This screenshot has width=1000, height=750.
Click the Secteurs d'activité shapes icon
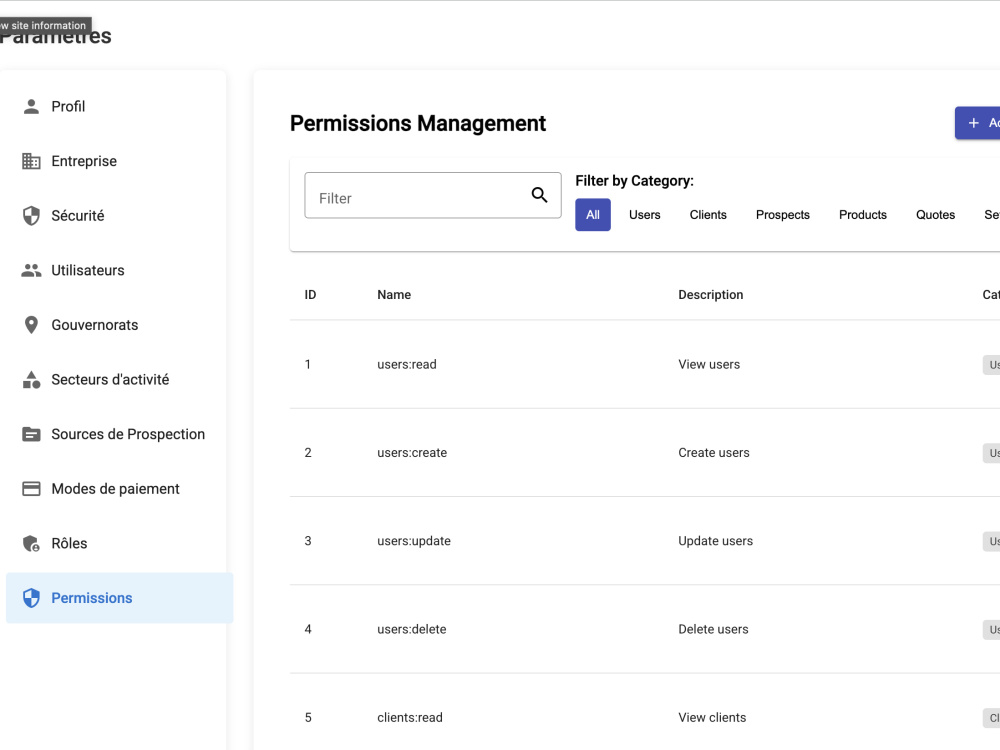point(31,379)
